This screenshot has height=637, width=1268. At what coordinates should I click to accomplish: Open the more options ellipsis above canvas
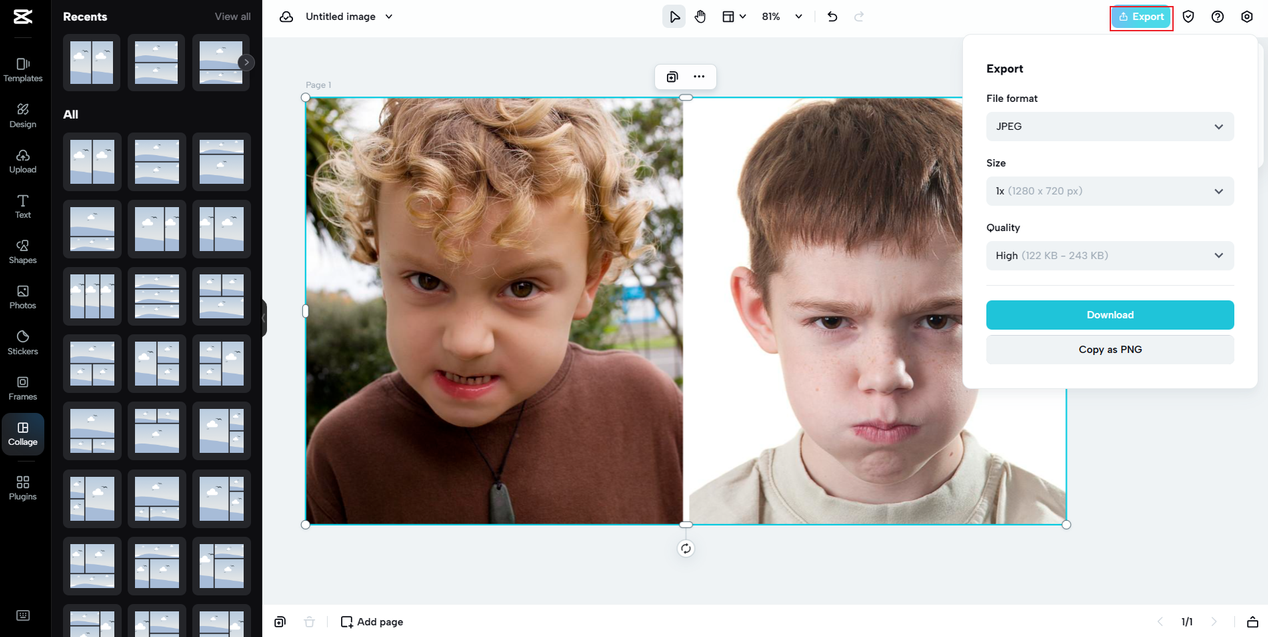pos(699,77)
